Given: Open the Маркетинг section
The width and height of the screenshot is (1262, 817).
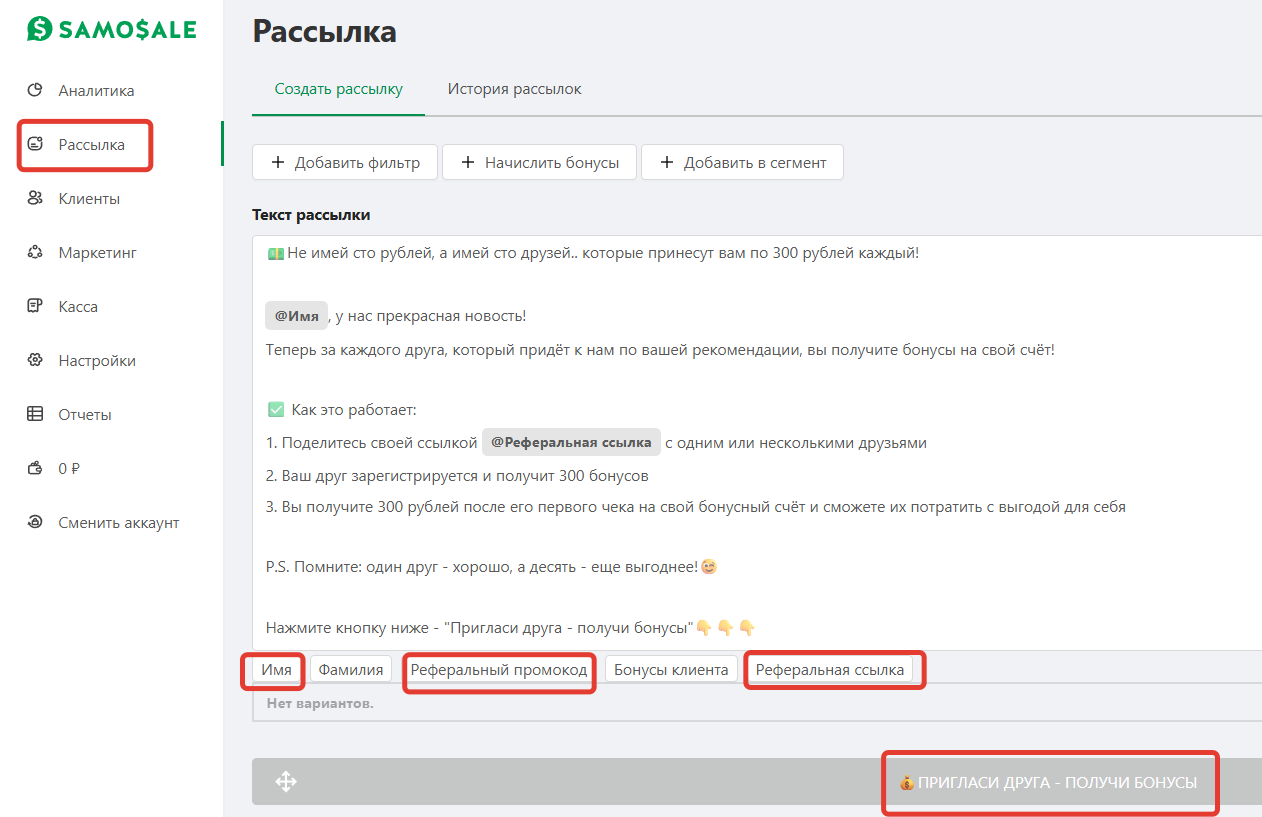Looking at the screenshot, I should (x=97, y=252).
